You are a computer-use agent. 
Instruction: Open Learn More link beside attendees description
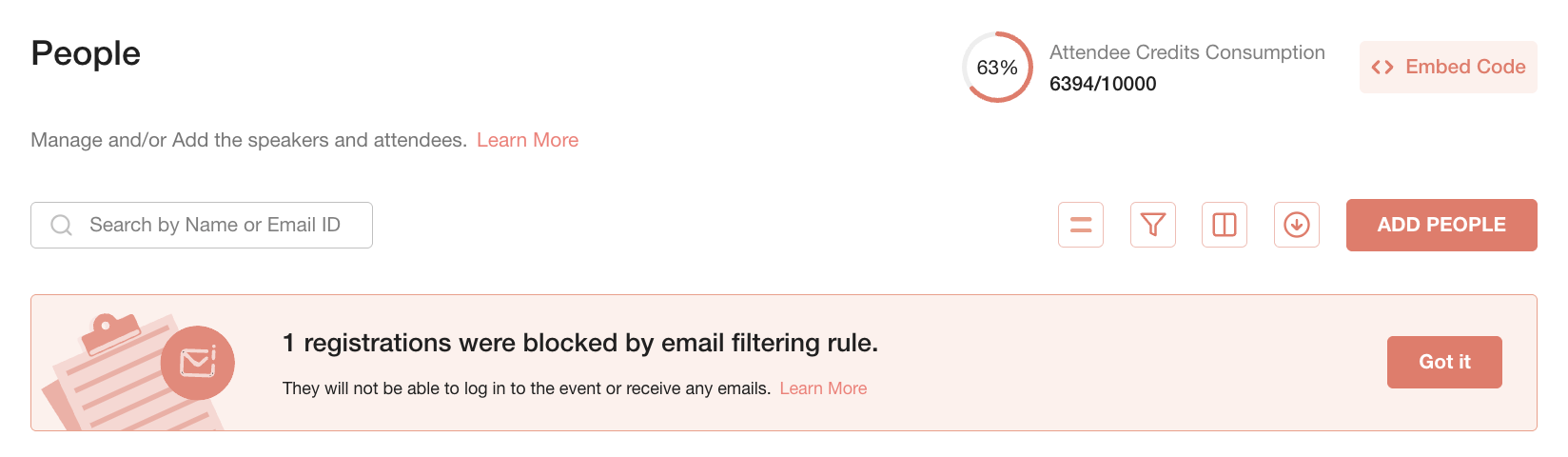(x=527, y=140)
